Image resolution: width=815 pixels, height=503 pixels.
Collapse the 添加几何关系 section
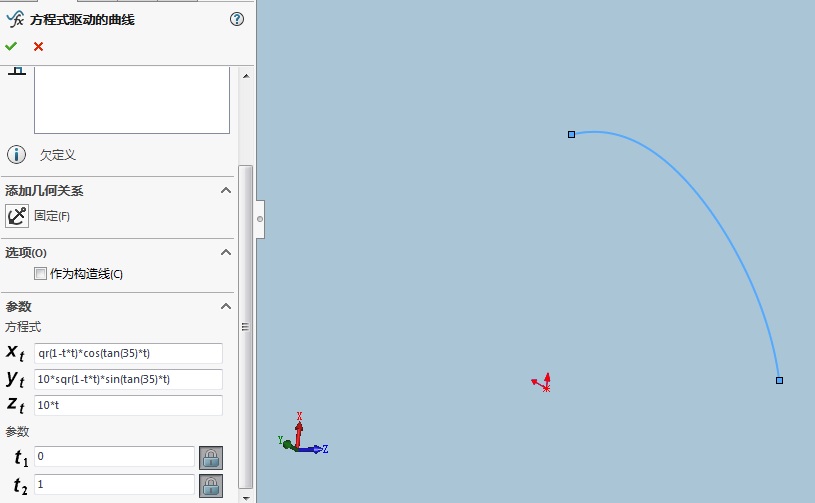point(226,190)
